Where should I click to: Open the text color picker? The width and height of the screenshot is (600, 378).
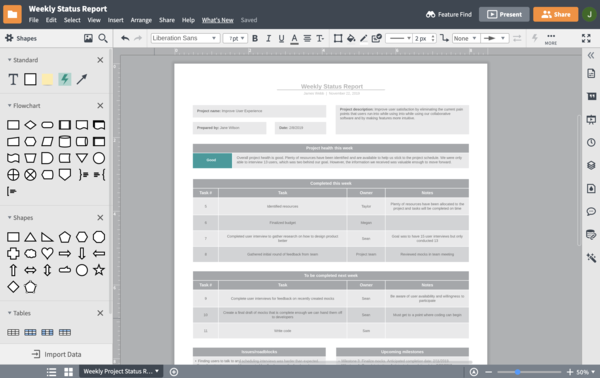[294, 39]
